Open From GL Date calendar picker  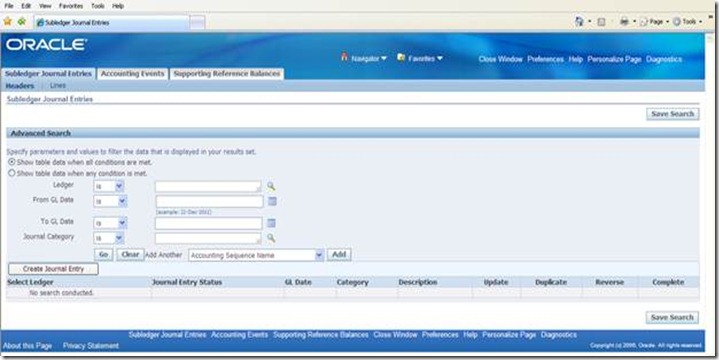(x=272, y=201)
